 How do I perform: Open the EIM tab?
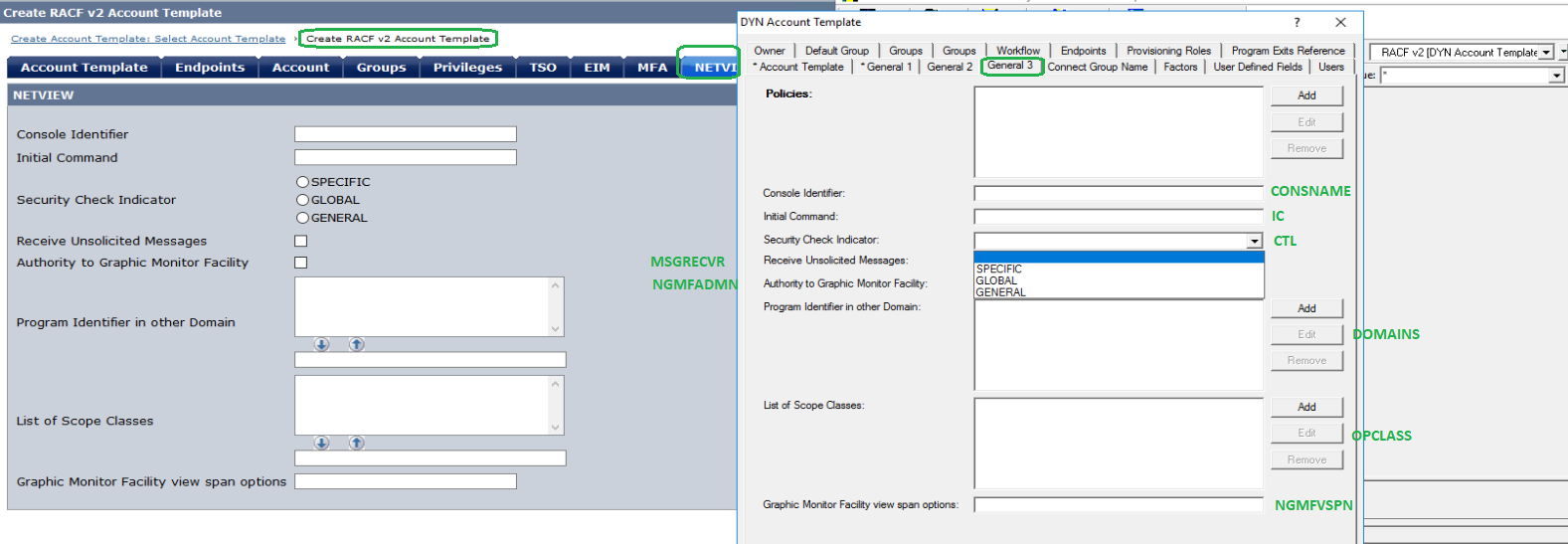[x=597, y=68]
